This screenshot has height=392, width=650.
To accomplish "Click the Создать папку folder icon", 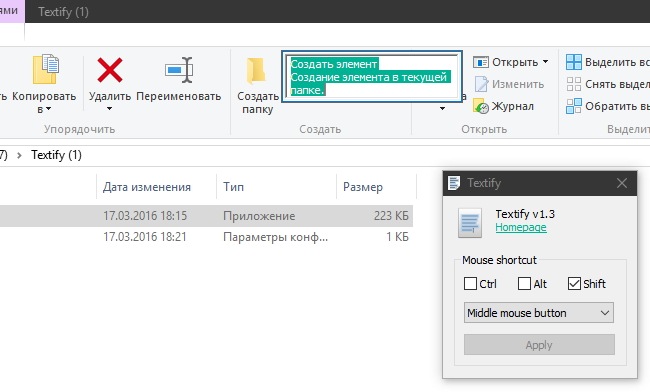I will pyautogui.click(x=256, y=71).
